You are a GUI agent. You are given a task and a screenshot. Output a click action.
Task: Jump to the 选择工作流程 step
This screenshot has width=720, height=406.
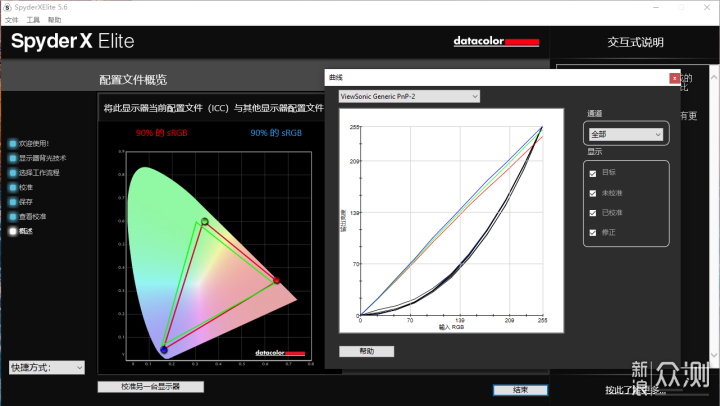point(34,173)
